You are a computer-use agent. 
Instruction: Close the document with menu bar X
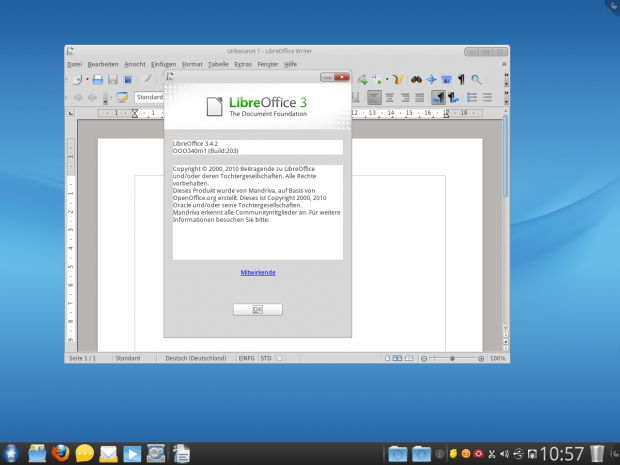pyautogui.click(x=504, y=64)
